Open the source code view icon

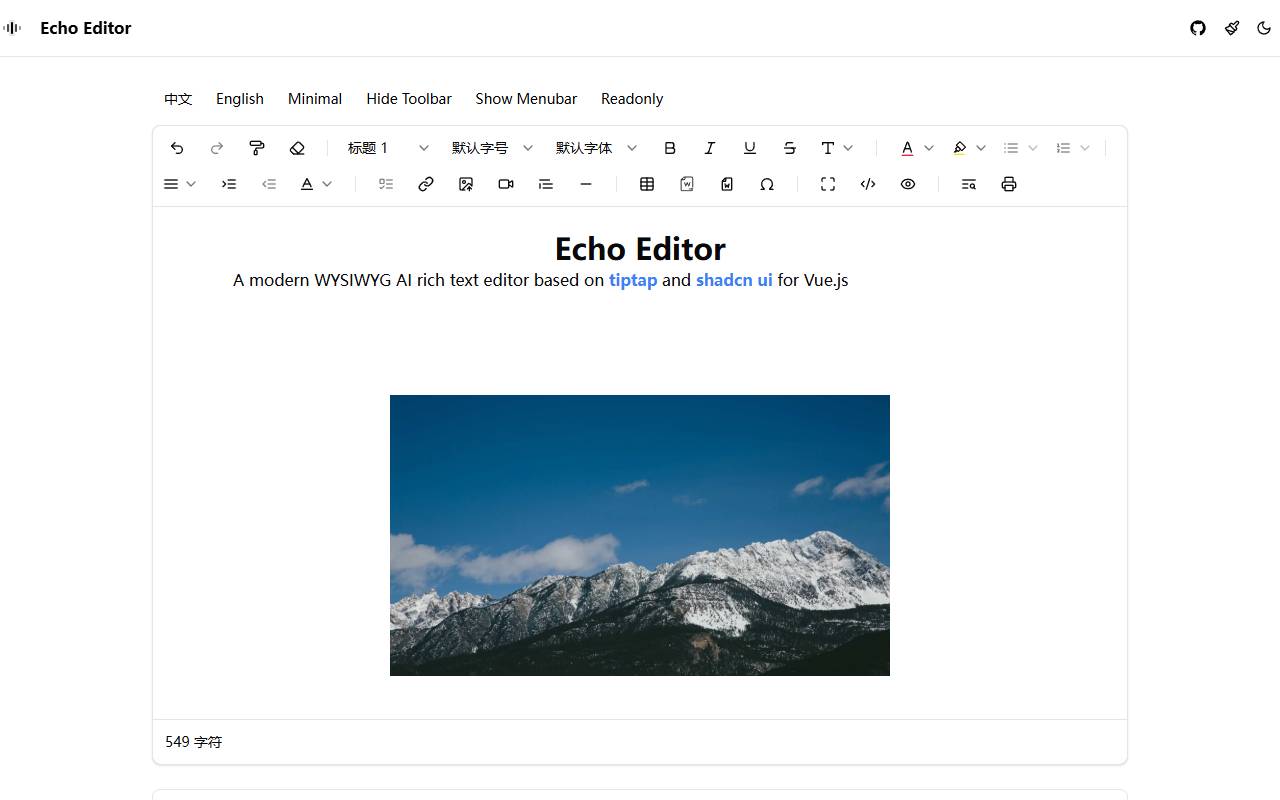tap(868, 184)
